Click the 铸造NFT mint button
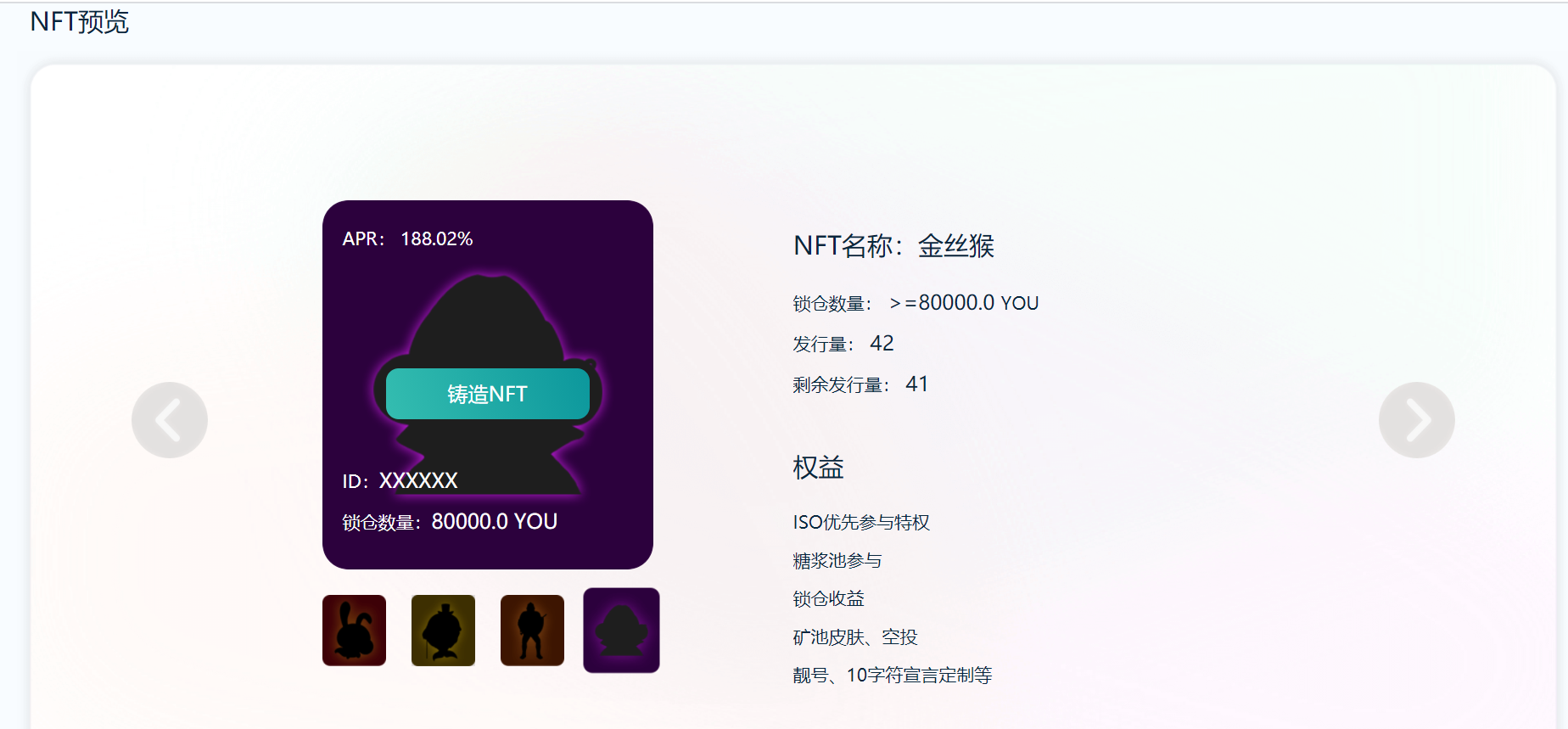The image size is (1568, 729). [488, 394]
